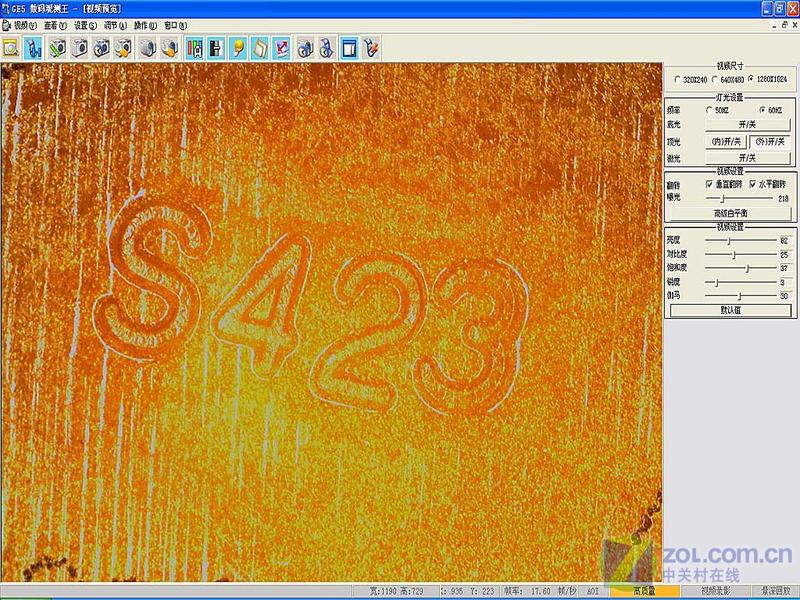Click the first toolbar icon with yellow window
The image size is (800, 600).
[11, 48]
